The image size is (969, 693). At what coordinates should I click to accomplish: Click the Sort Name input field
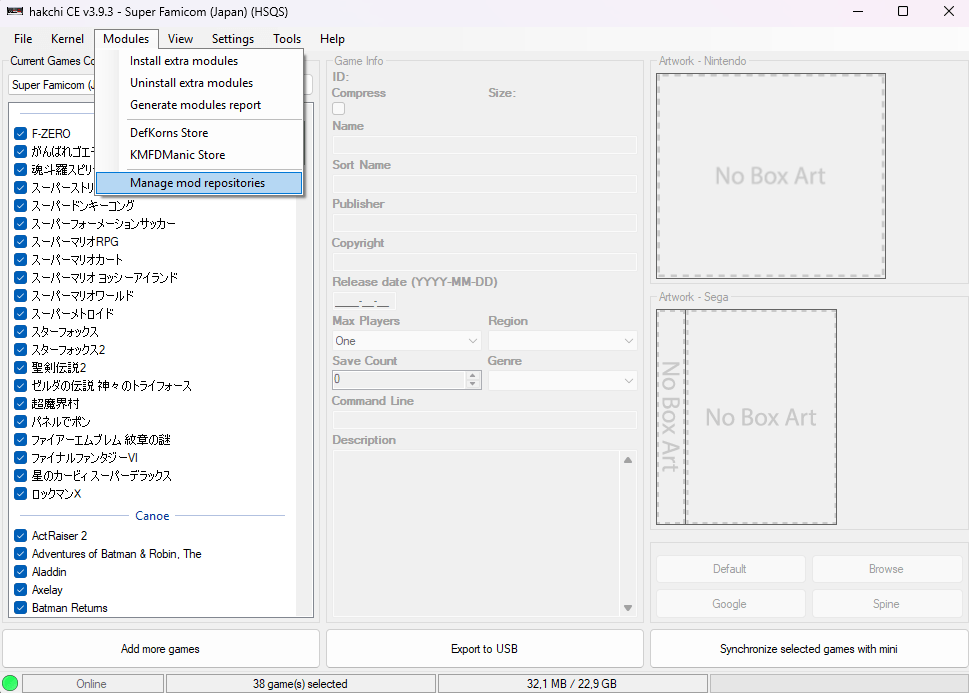click(484, 184)
